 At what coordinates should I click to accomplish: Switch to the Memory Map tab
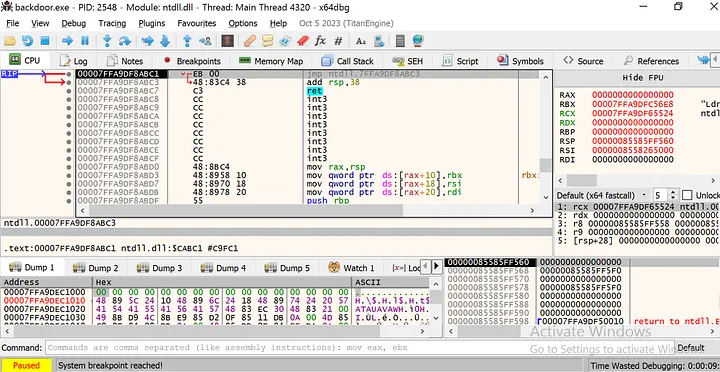(271, 61)
